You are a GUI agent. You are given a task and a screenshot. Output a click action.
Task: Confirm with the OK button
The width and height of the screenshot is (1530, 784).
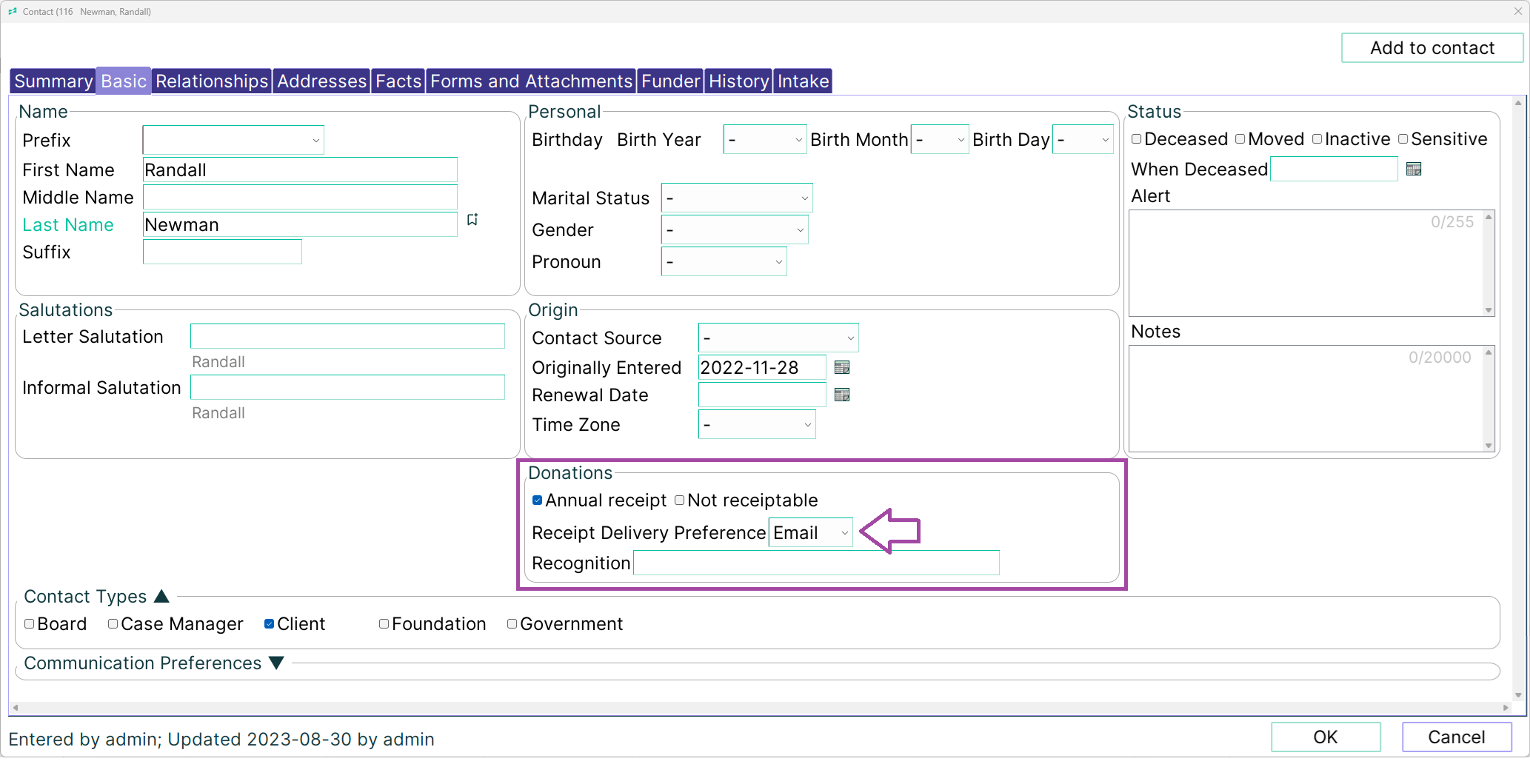[x=1325, y=737]
